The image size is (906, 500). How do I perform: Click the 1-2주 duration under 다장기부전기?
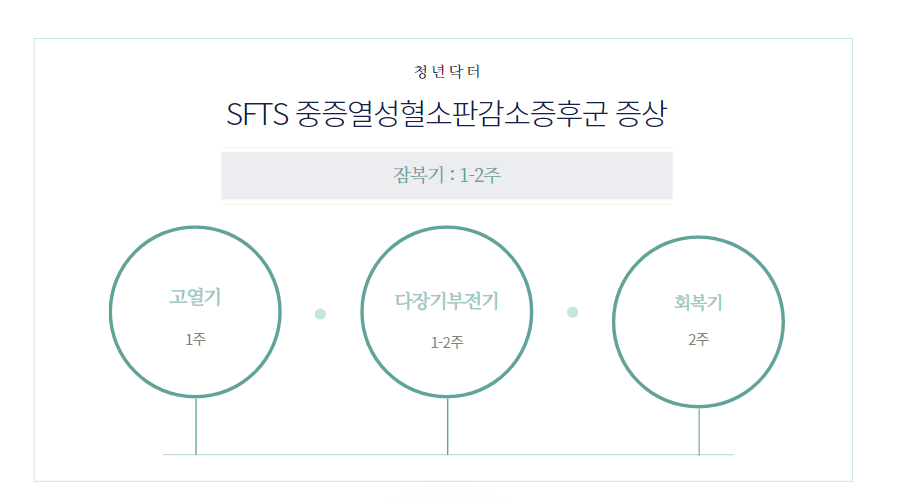coord(447,343)
